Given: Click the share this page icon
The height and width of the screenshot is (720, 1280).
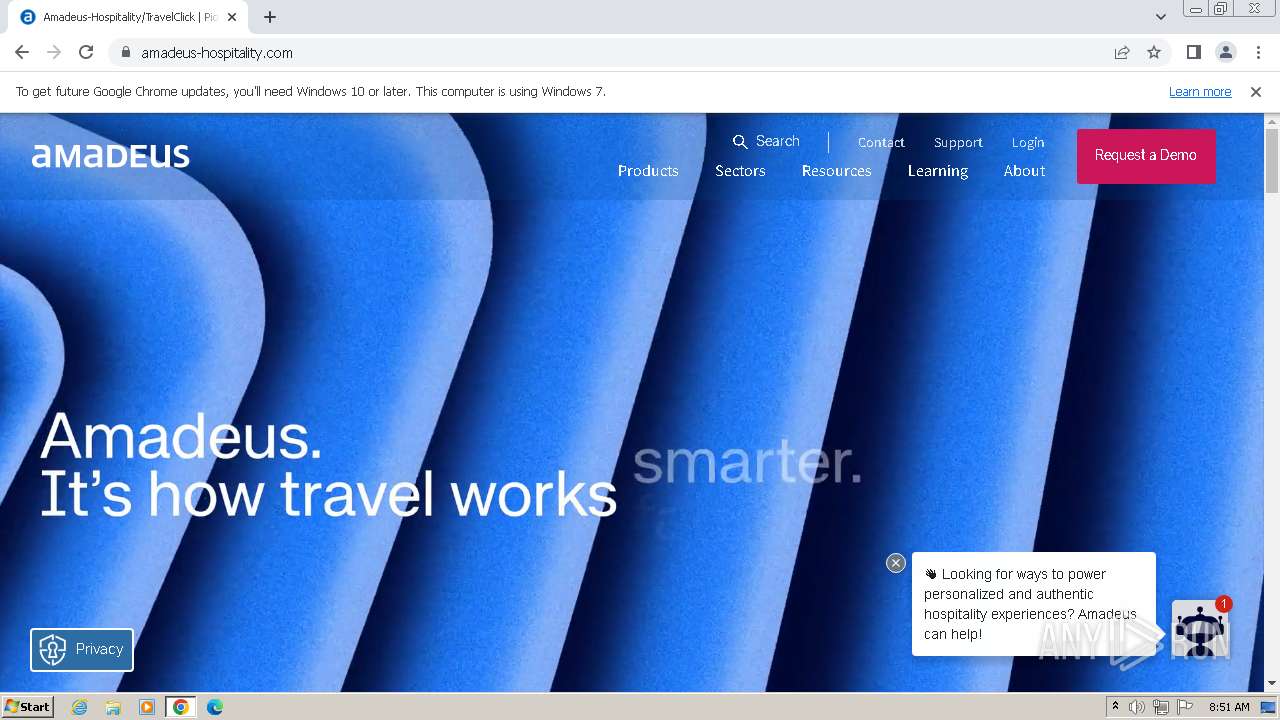Looking at the screenshot, I should (1122, 52).
